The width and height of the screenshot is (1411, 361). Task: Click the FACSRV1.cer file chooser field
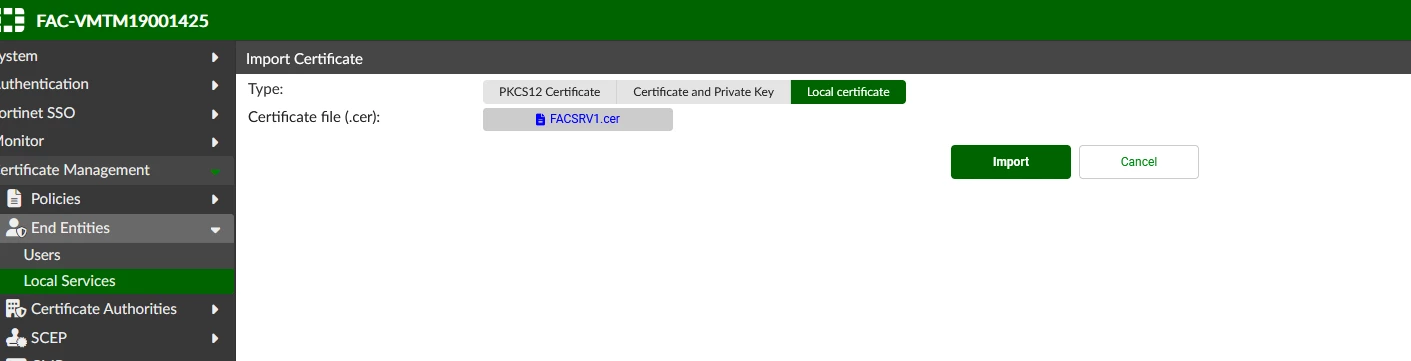(578, 119)
